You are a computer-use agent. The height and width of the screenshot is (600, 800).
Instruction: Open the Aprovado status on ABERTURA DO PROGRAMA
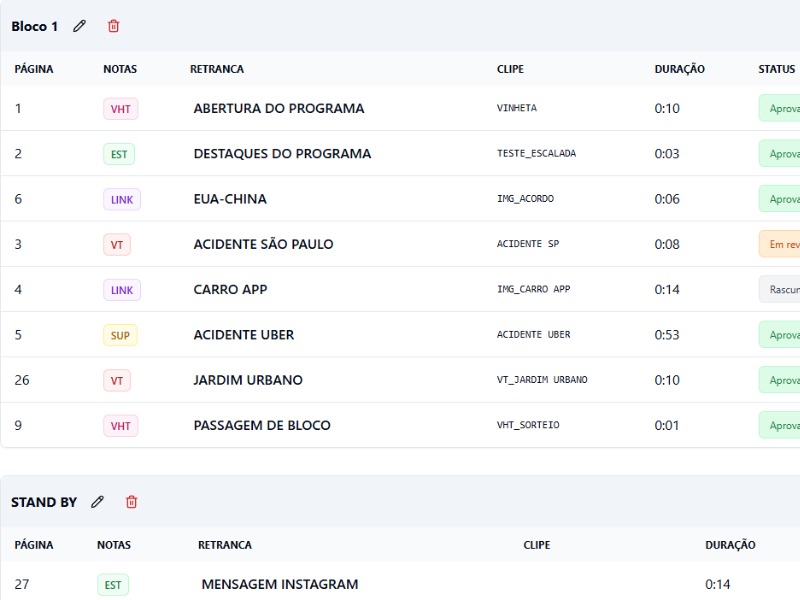click(780, 109)
